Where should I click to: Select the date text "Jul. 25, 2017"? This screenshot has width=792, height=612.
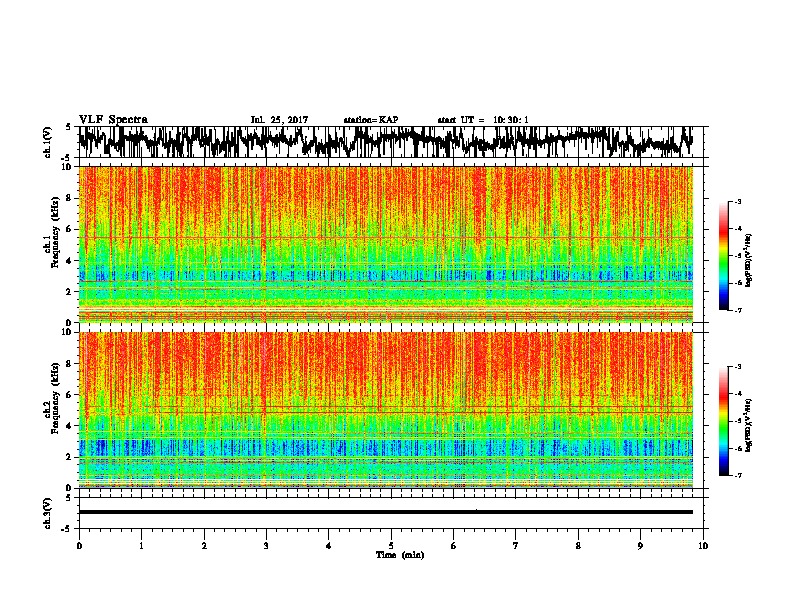click(279, 120)
